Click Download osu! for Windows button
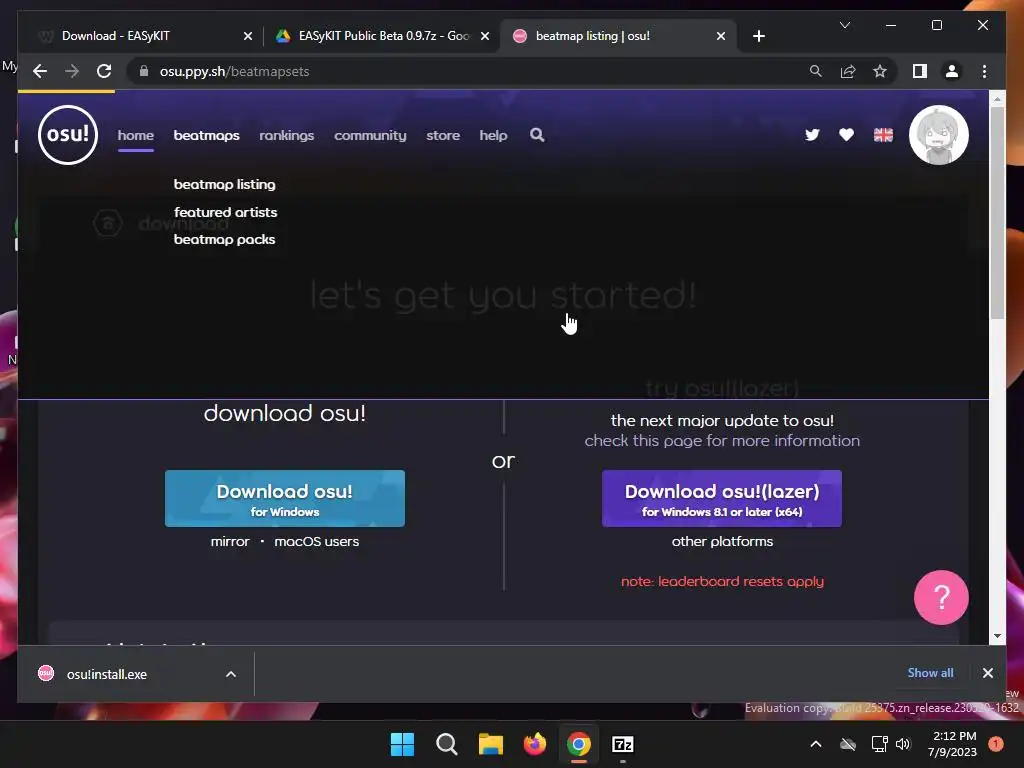This screenshot has height=768, width=1024. coord(285,498)
